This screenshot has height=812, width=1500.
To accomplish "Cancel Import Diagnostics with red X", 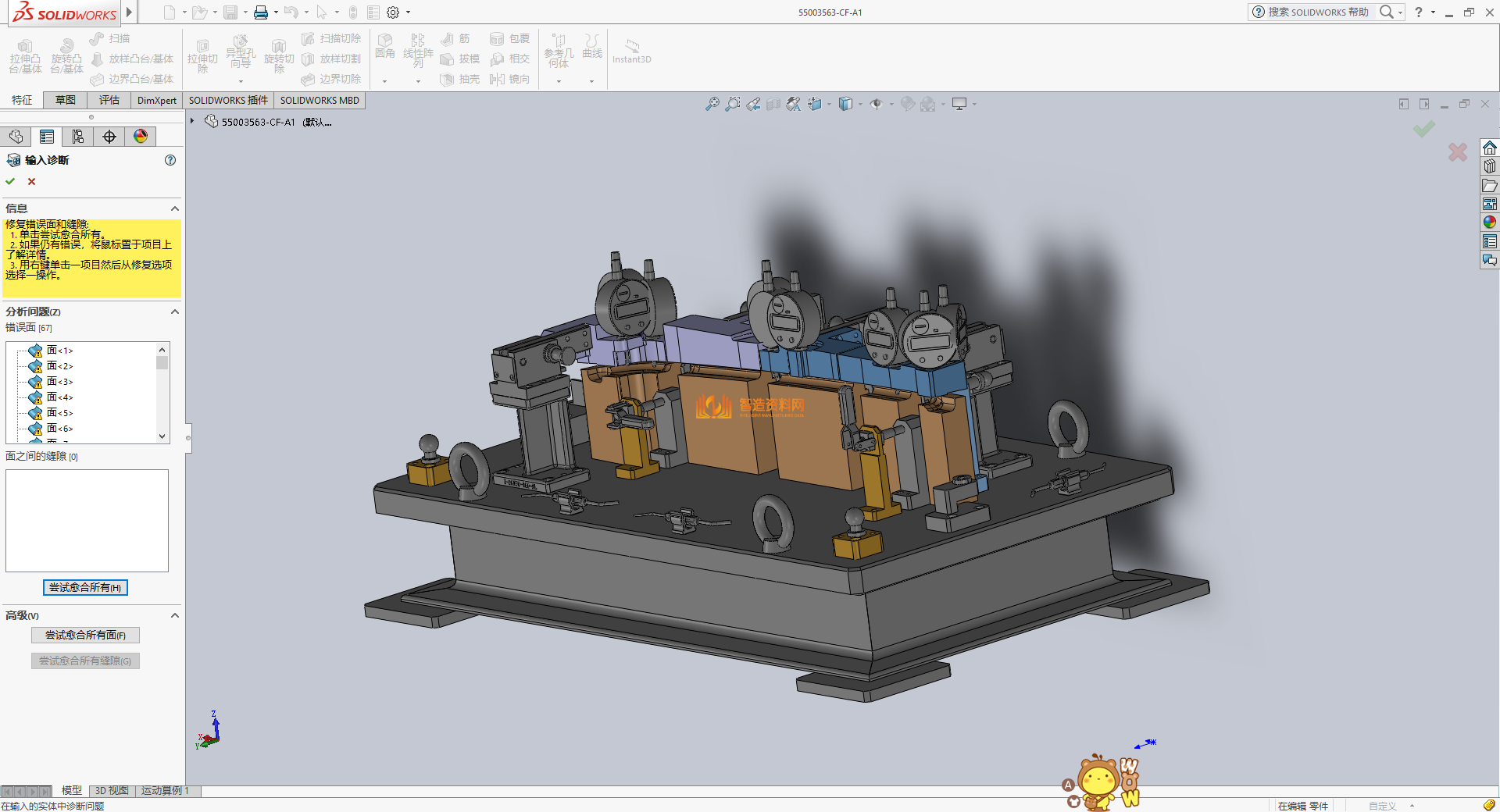I will pos(32,181).
